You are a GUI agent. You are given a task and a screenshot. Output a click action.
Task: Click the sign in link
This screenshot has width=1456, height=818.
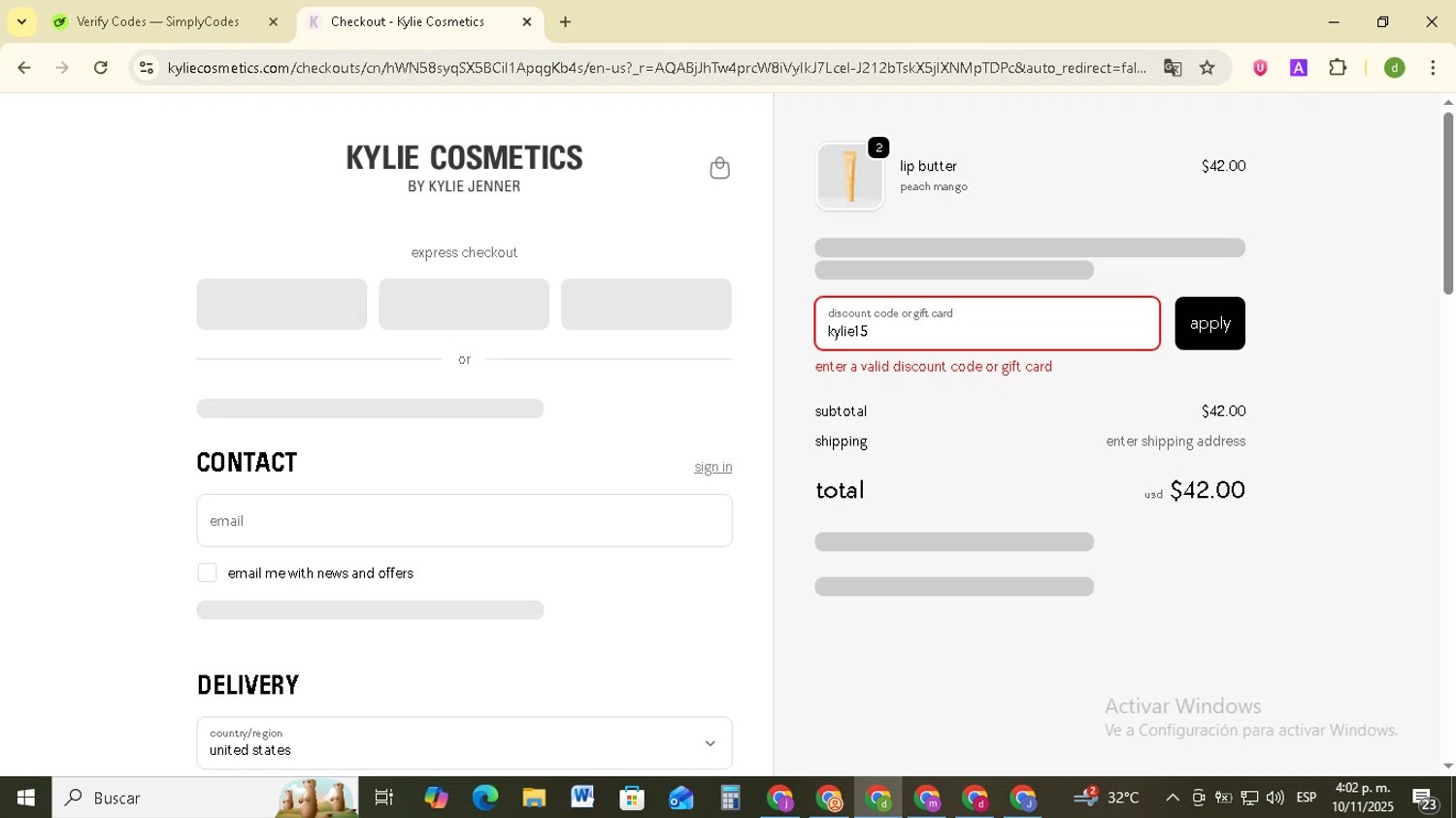pos(712,468)
